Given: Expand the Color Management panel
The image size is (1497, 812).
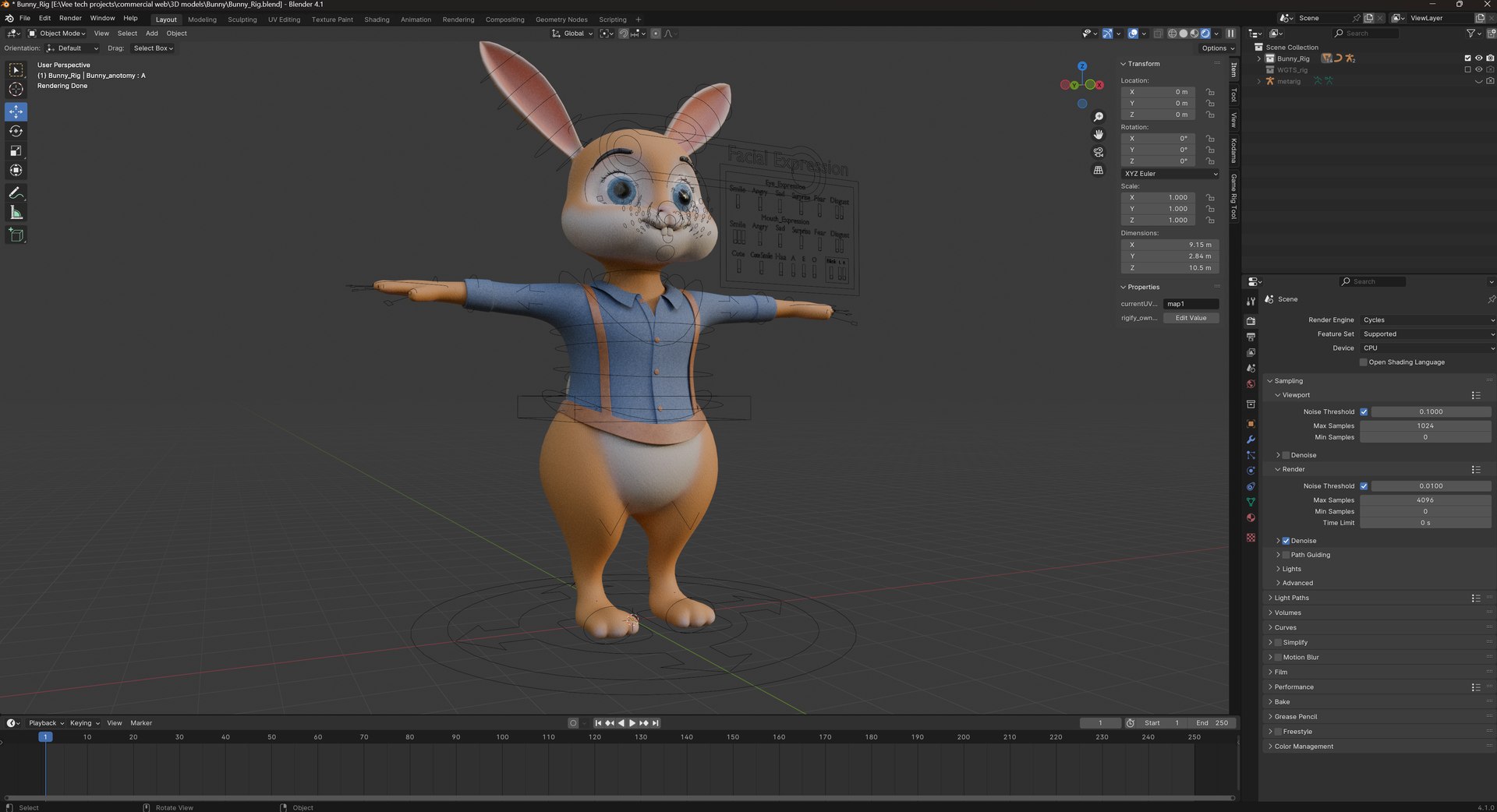Looking at the screenshot, I should (1303, 747).
